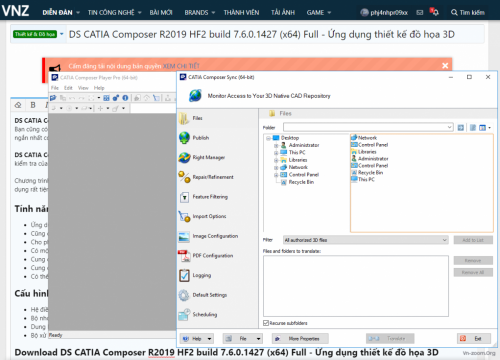This screenshot has height=360, width=500.
Task: Click the Remove All button
Action: coord(473,273)
